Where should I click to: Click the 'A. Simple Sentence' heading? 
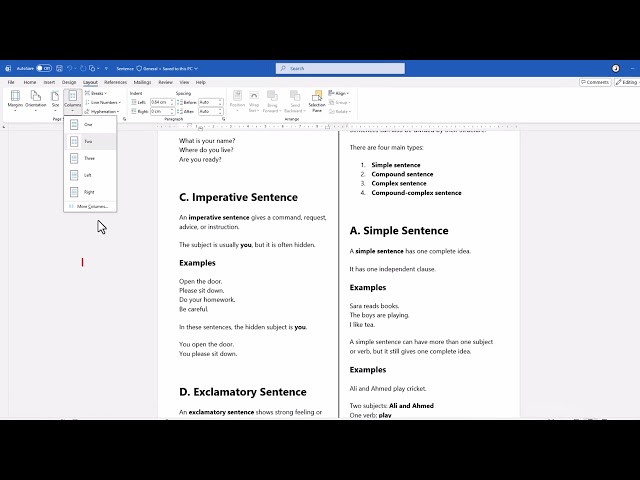click(399, 231)
